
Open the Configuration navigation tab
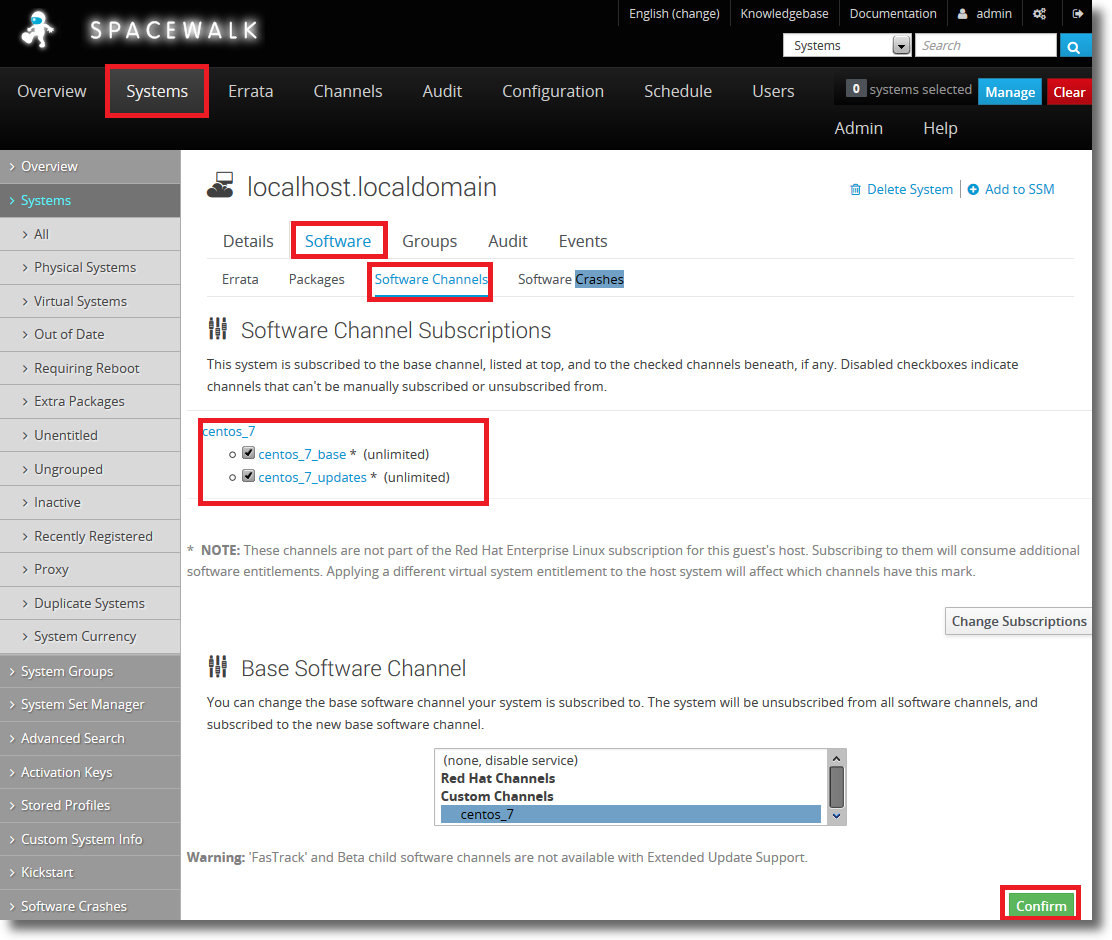click(x=552, y=92)
